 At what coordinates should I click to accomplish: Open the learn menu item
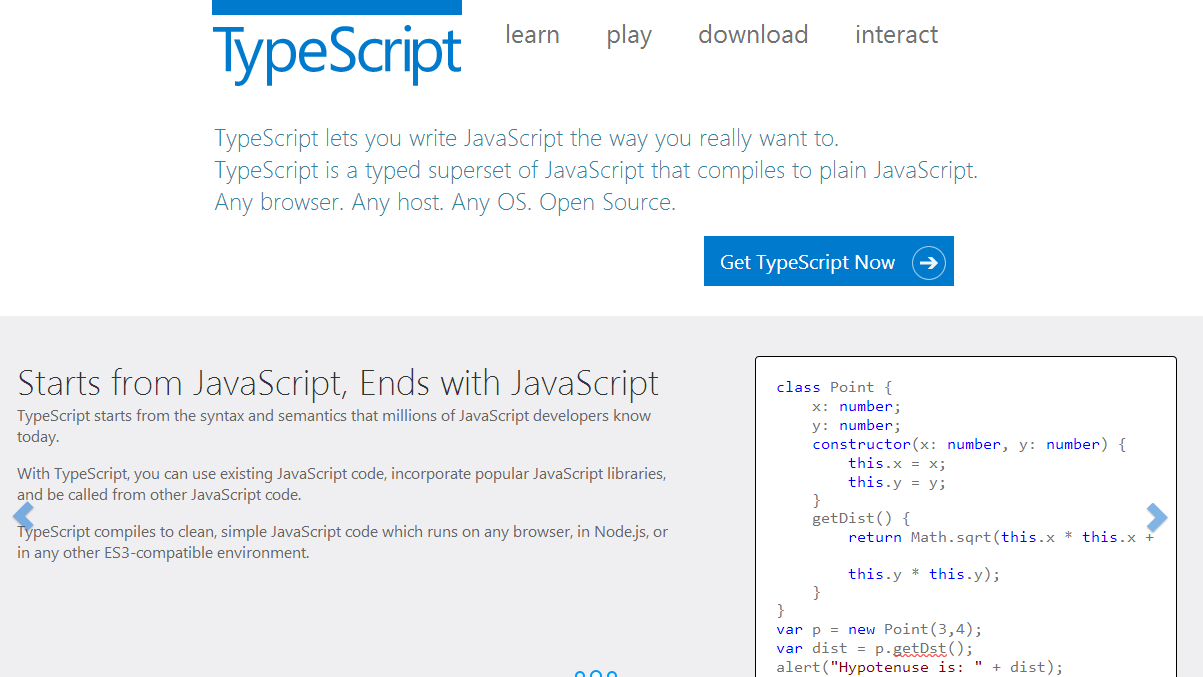pos(532,35)
